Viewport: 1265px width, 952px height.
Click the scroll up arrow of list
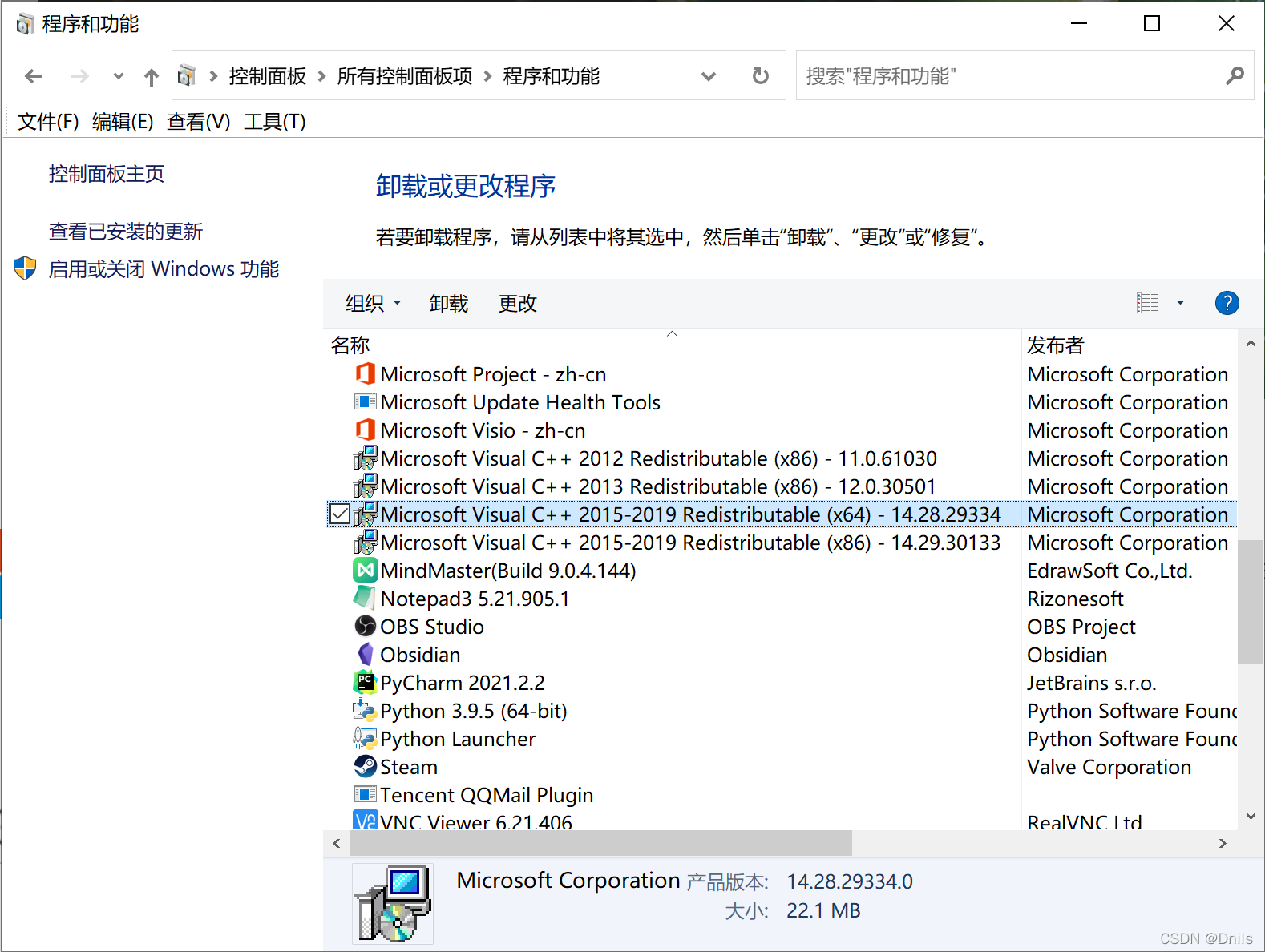click(x=1251, y=344)
